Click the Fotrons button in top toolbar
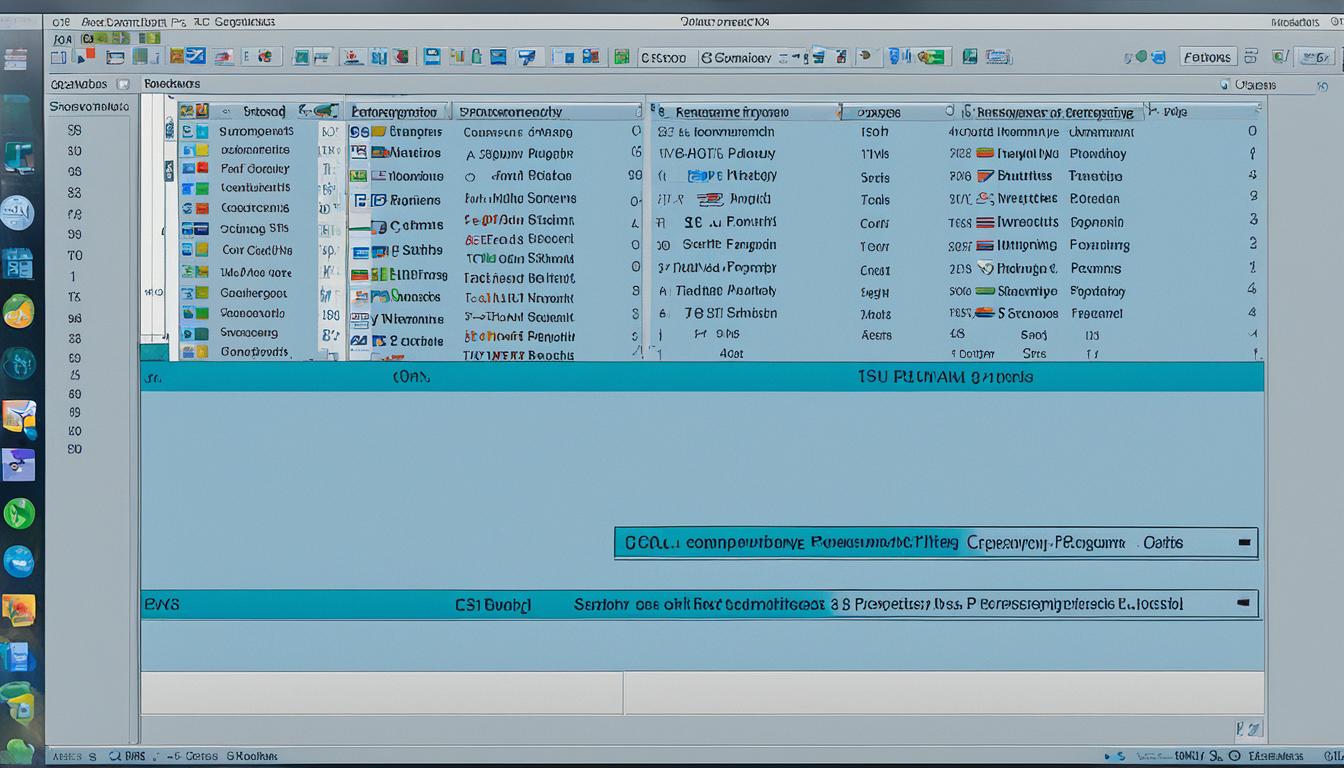1344x768 pixels. (x=1208, y=57)
